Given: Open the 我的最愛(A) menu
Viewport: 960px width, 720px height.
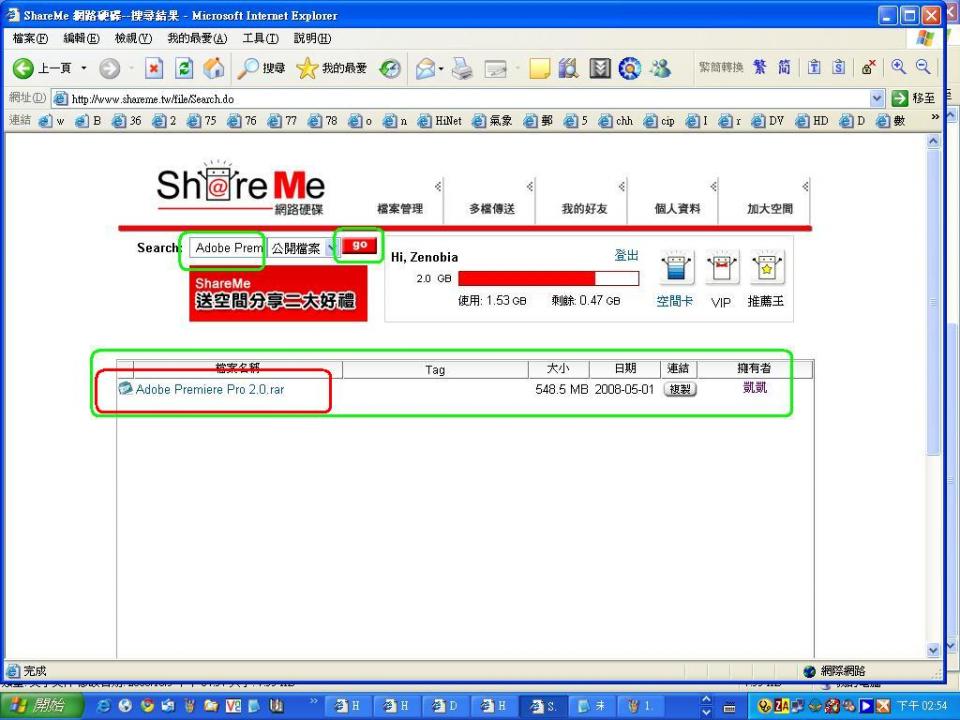Looking at the screenshot, I should coord(197,39).
